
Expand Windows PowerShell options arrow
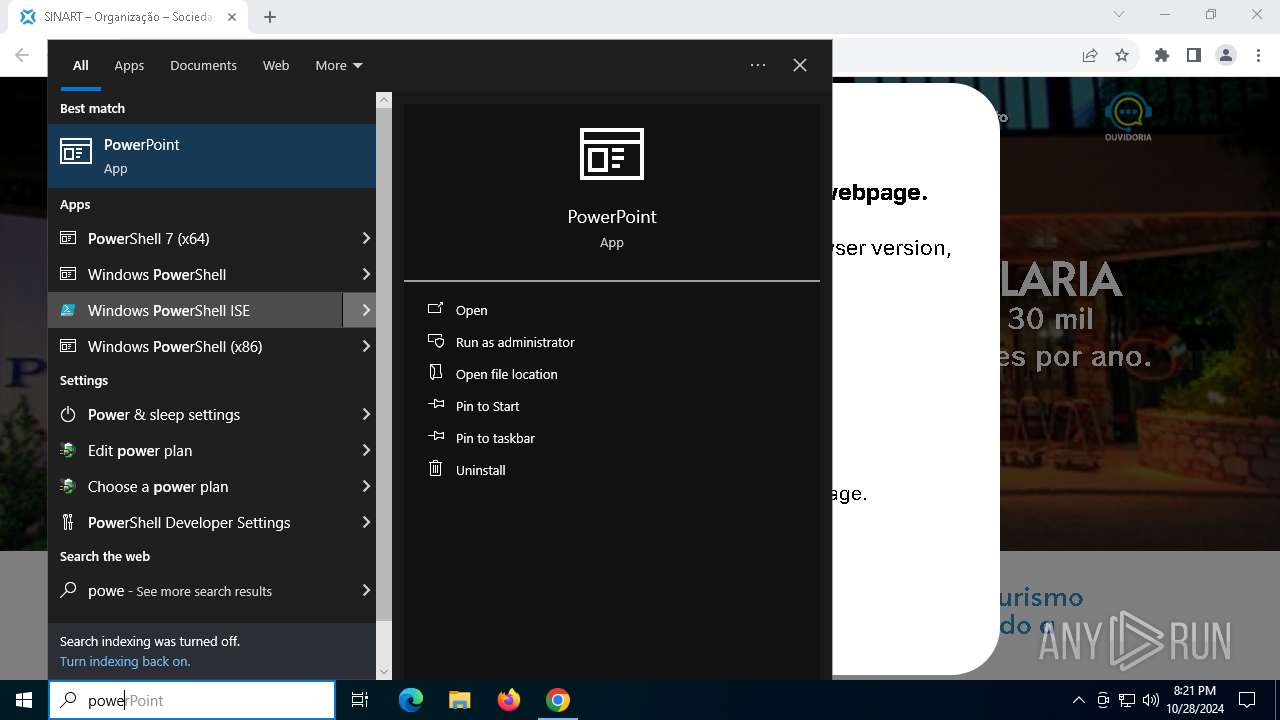click(366, 274)
